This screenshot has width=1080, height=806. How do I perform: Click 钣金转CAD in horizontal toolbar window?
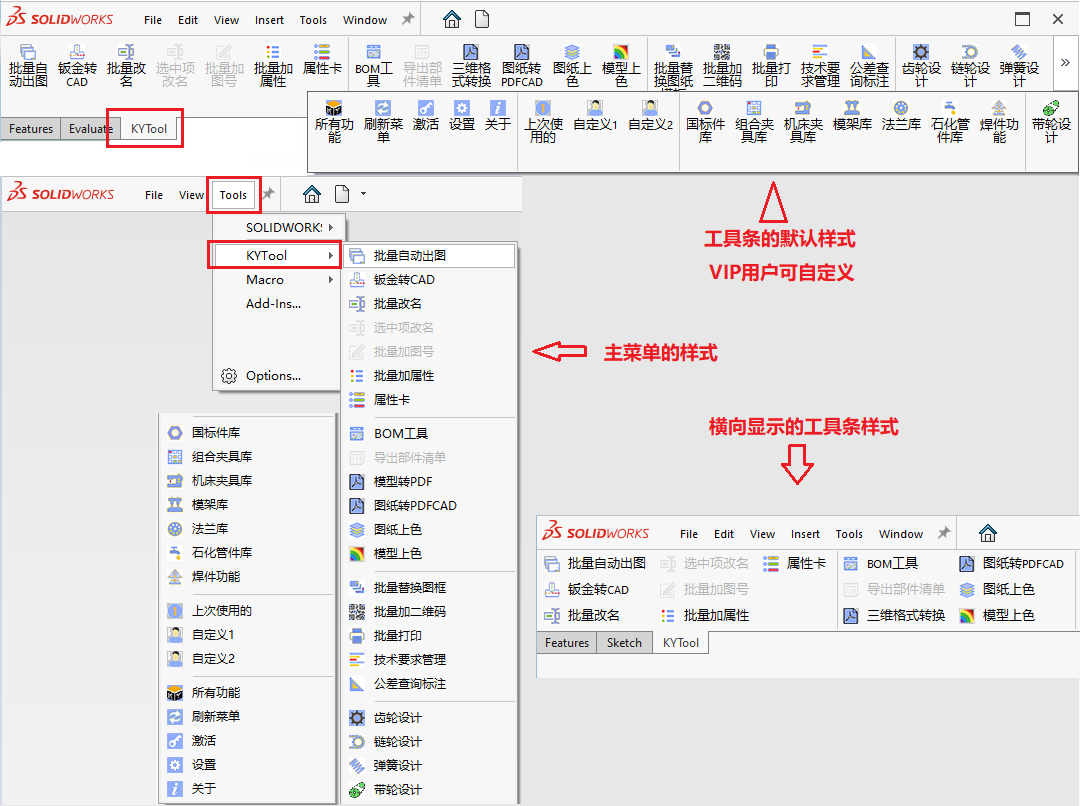(587, 590)
